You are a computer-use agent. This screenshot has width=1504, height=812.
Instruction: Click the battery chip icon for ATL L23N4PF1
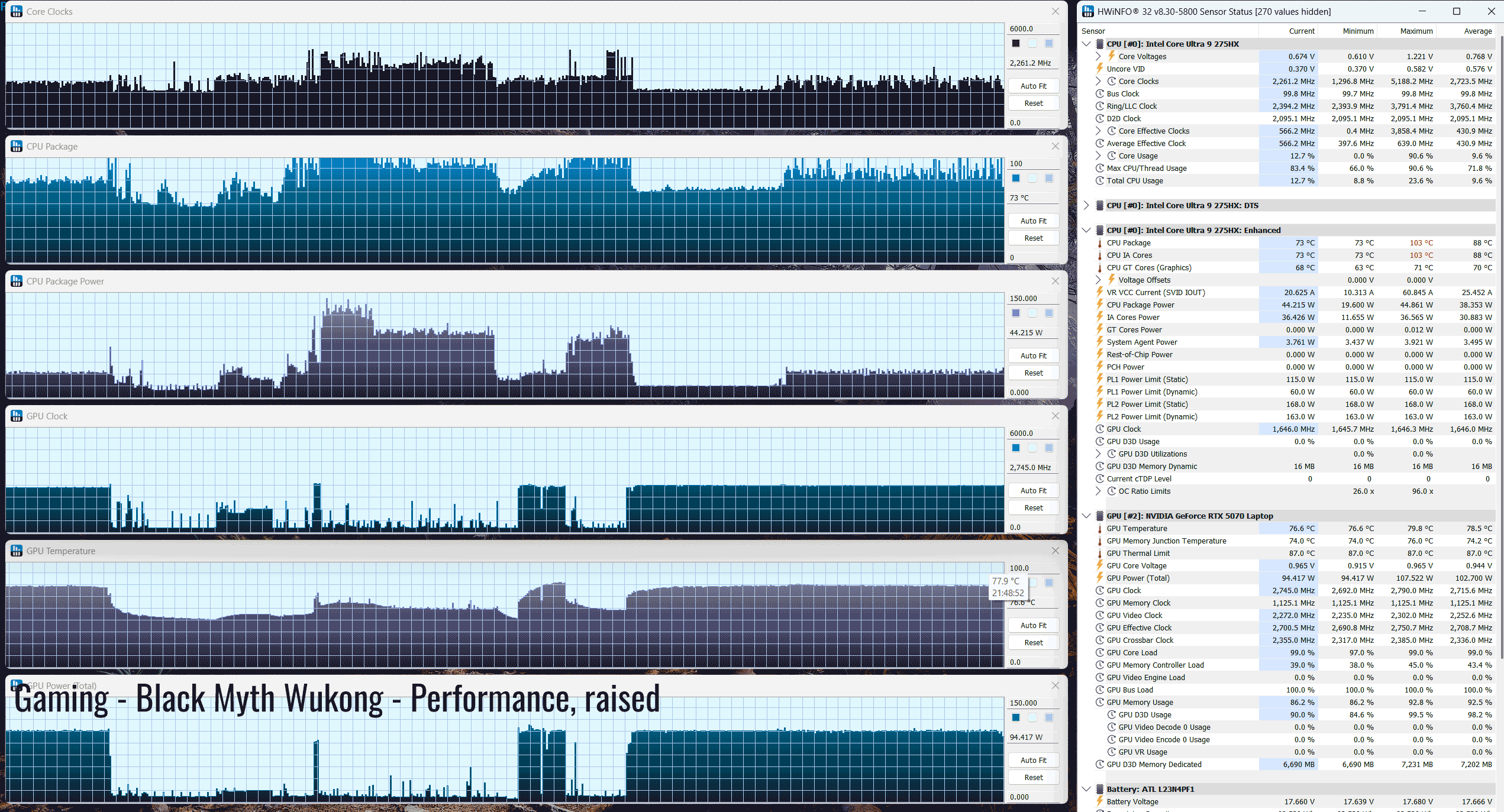(1100, 790)
